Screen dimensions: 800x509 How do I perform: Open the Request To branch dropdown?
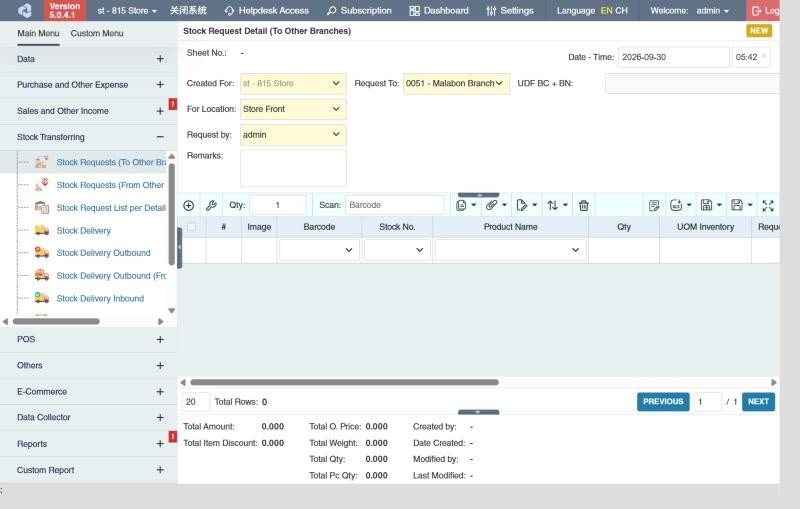coord(456,84)
